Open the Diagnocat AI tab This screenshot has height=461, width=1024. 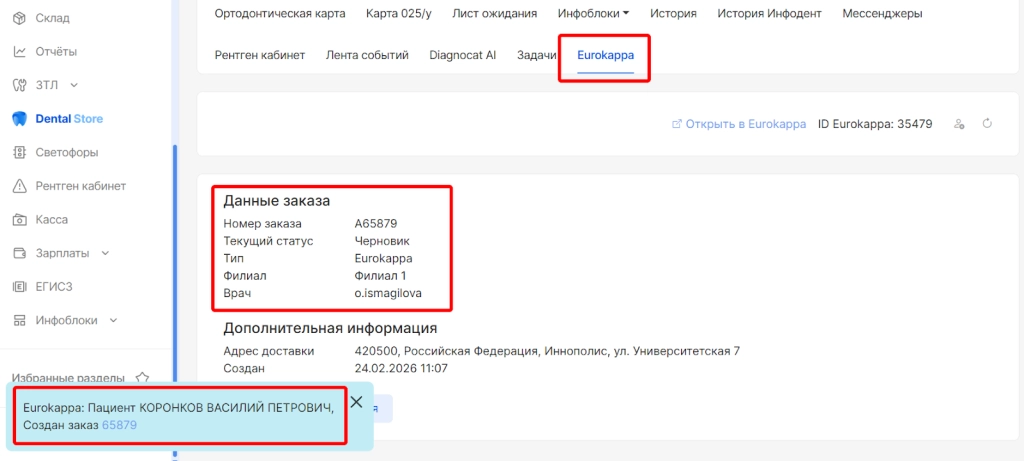[x=462, y=55]
